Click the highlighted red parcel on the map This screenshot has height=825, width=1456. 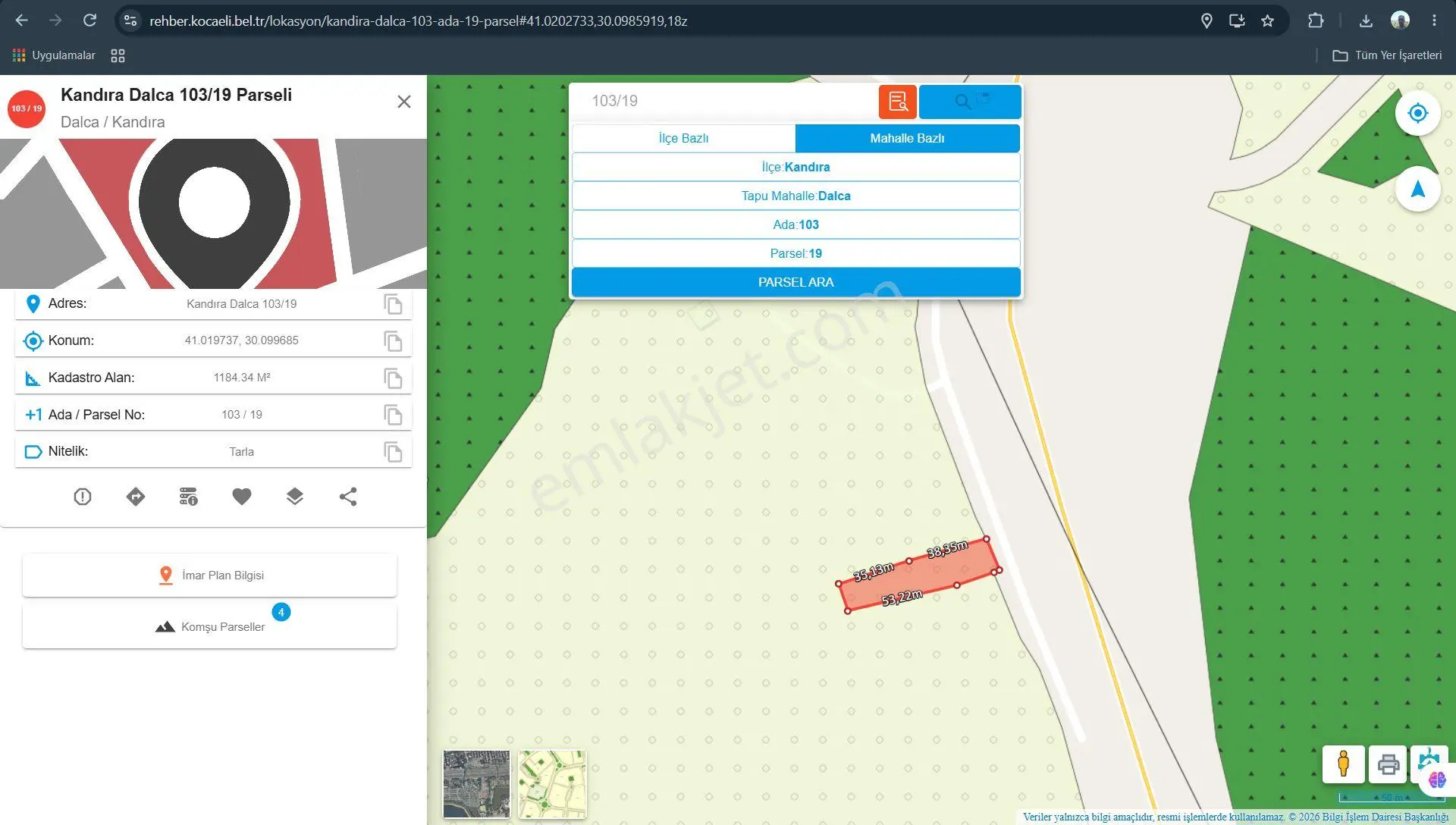(920, 575)
